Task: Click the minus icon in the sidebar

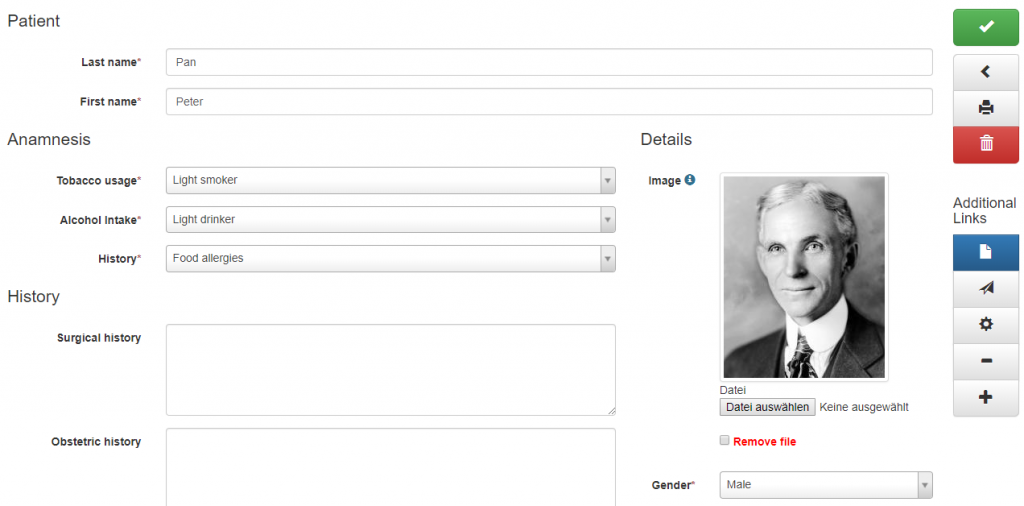Action: tap(985, 361)
